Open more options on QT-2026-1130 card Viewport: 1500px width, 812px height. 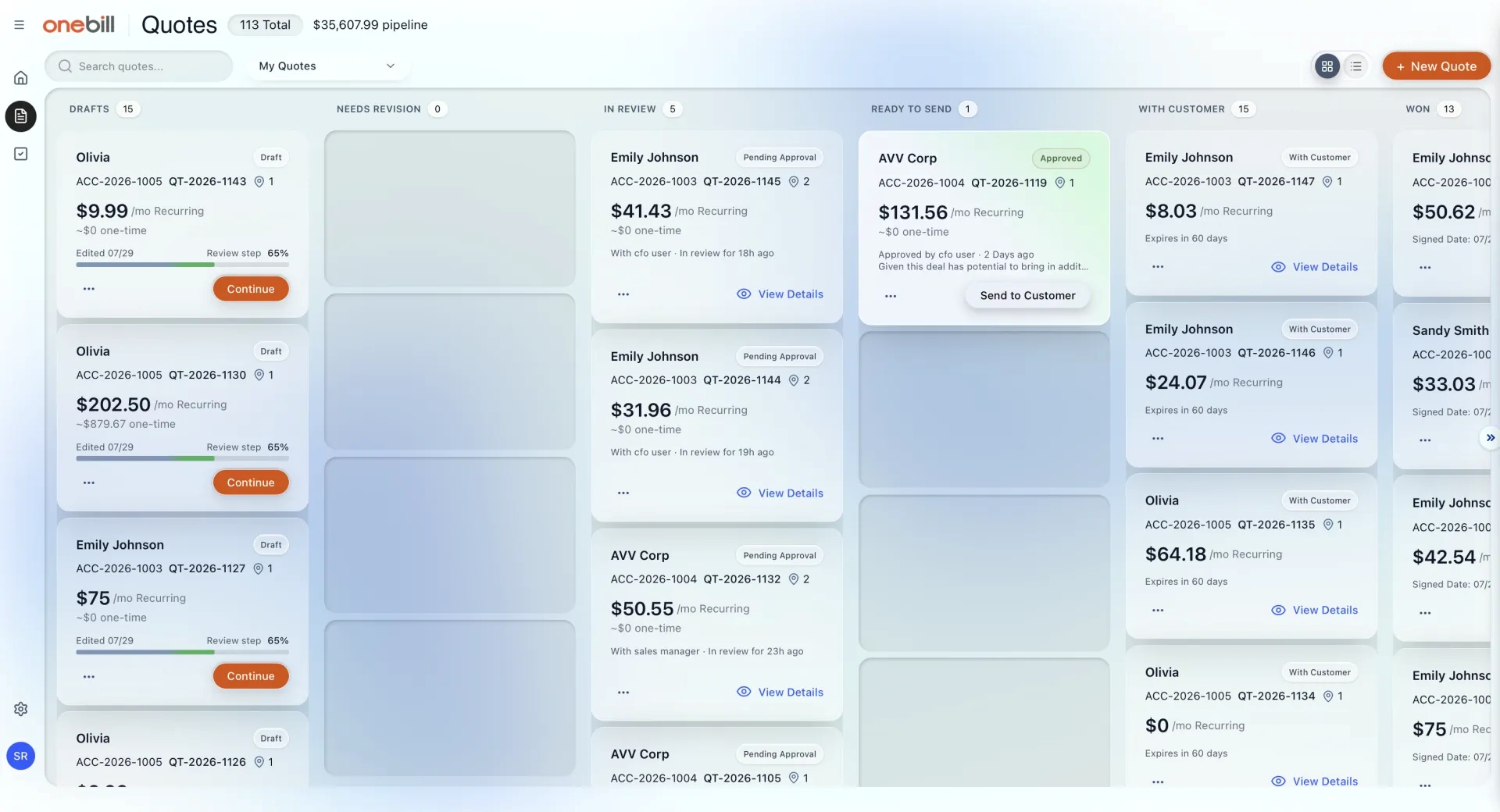[x=89, y=483]
